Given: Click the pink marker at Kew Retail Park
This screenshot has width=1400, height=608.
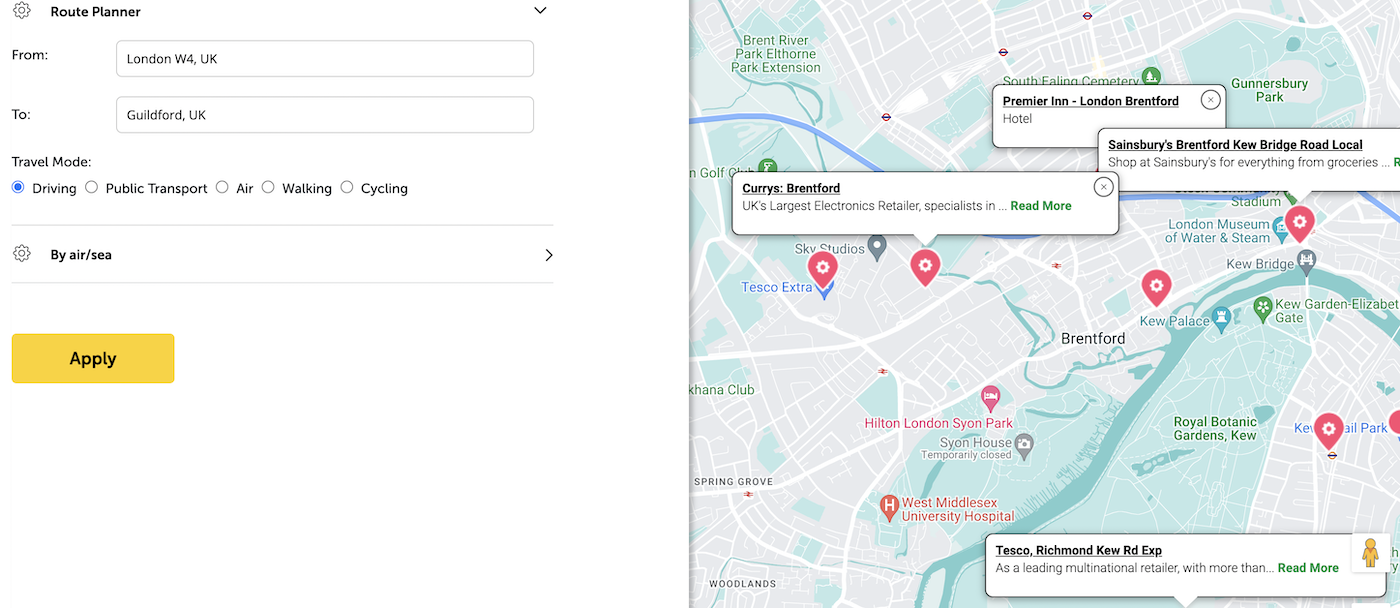Looking at the screenshot, I should click(1328, 432).
